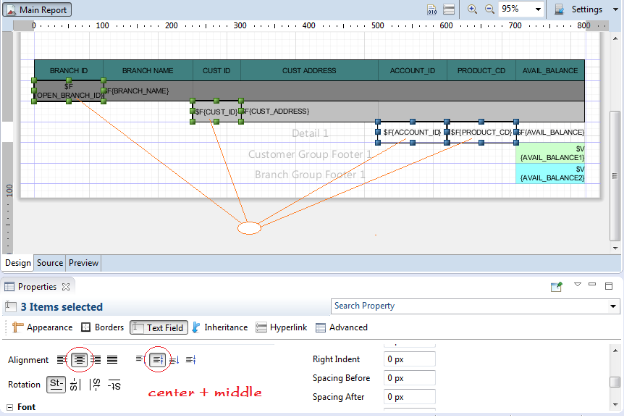Image resolution: width=624 pixels, height=417 pixels.
Task: Toggle rotate left text button
Action: [x=75, y=384]
